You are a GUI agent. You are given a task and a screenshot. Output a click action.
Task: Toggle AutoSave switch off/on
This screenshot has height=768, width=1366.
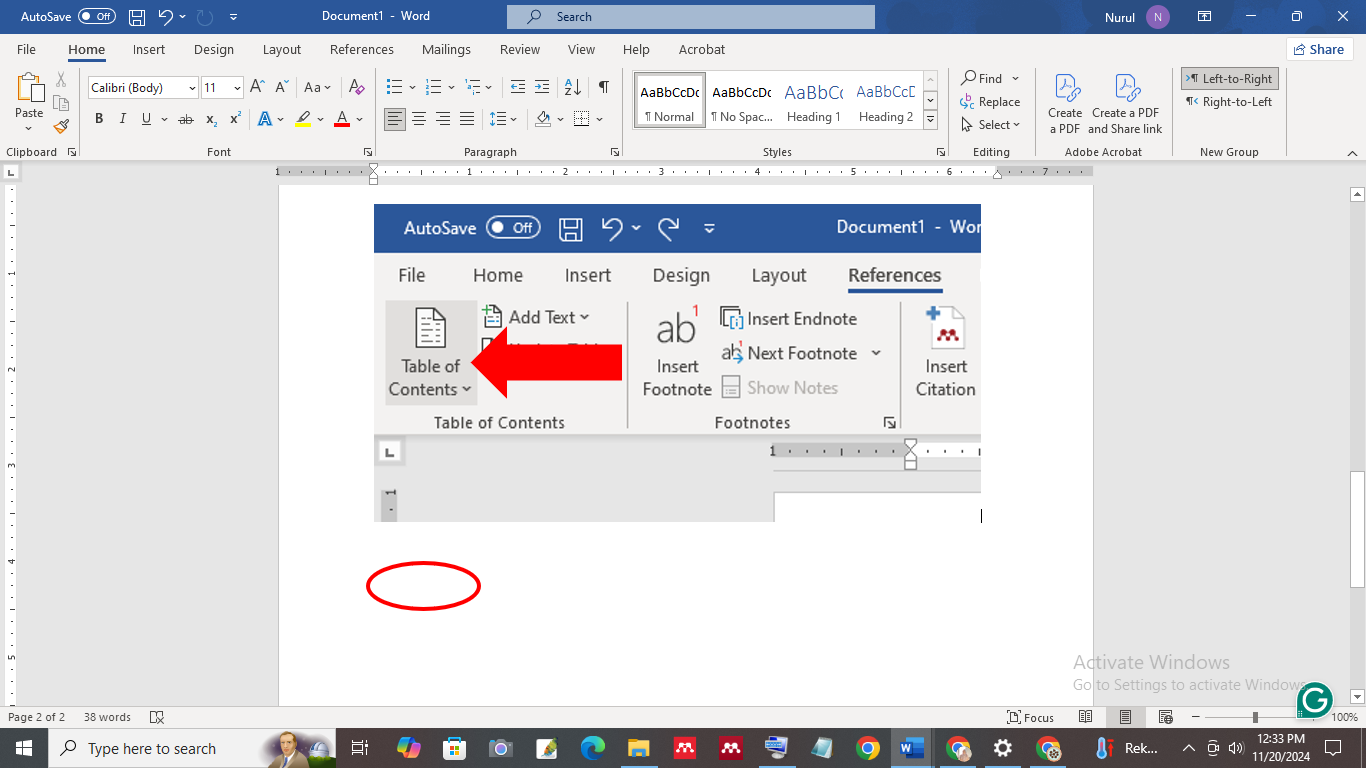[x=97, y=17]
